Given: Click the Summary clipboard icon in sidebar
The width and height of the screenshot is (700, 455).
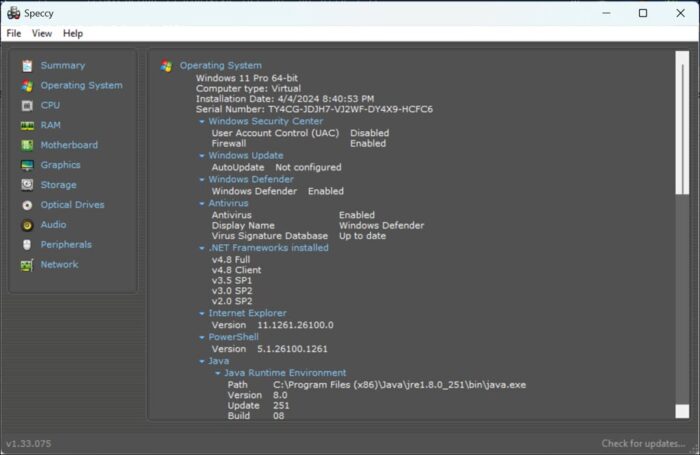Looking at the screenshot, I should click(x=27, y=66).
